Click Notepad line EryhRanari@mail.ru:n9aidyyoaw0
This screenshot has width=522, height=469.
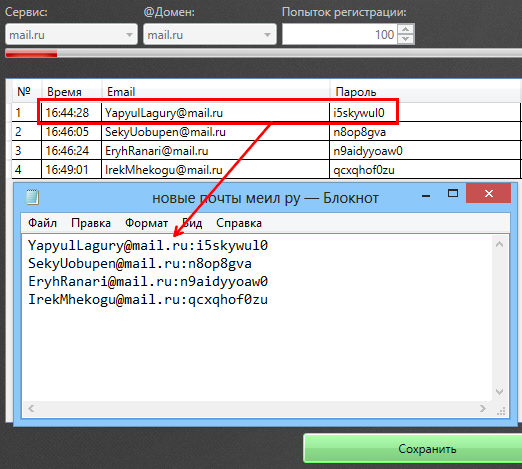point(148,281)
